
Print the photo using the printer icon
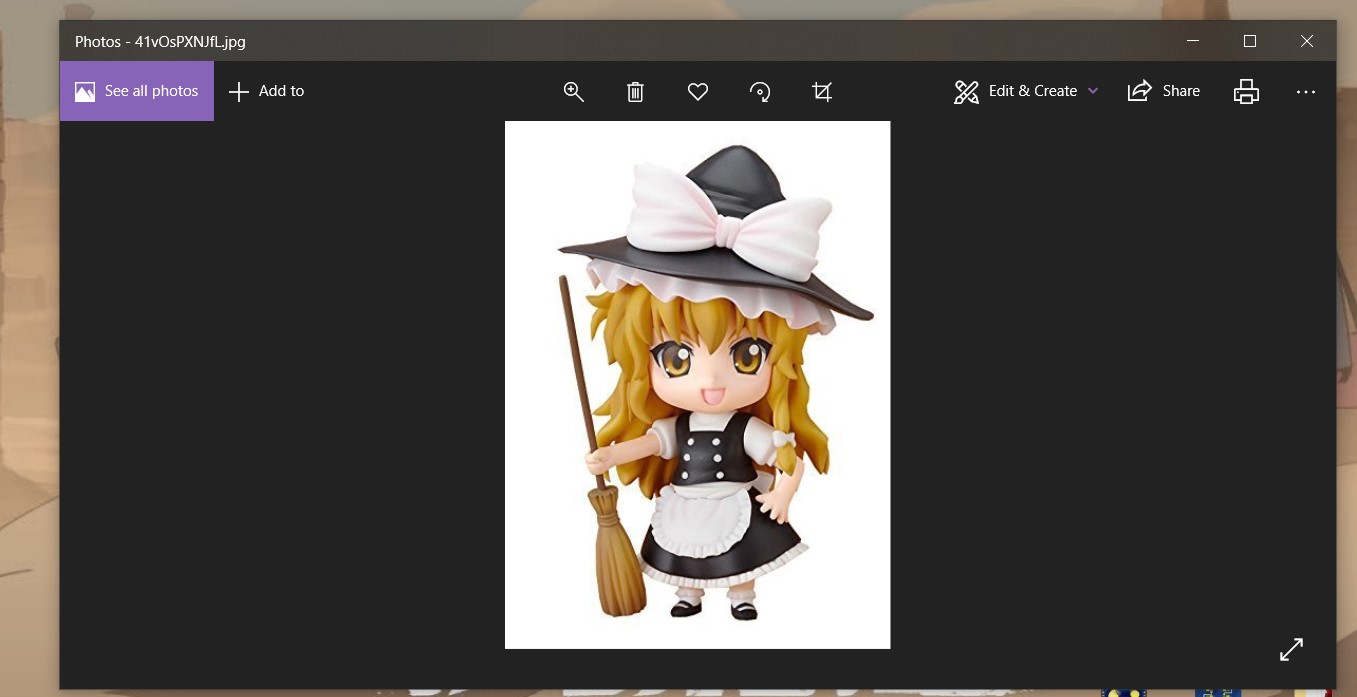[x=1246, y=91]
